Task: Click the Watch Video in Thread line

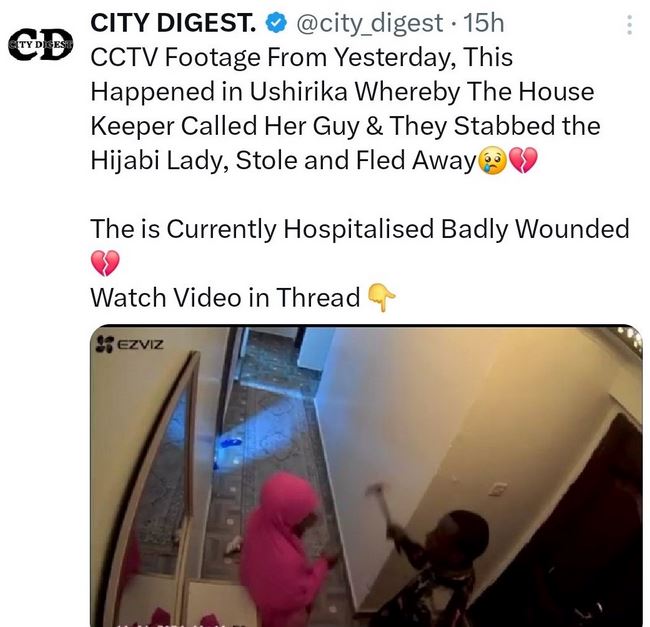Action: pos(243,297)
